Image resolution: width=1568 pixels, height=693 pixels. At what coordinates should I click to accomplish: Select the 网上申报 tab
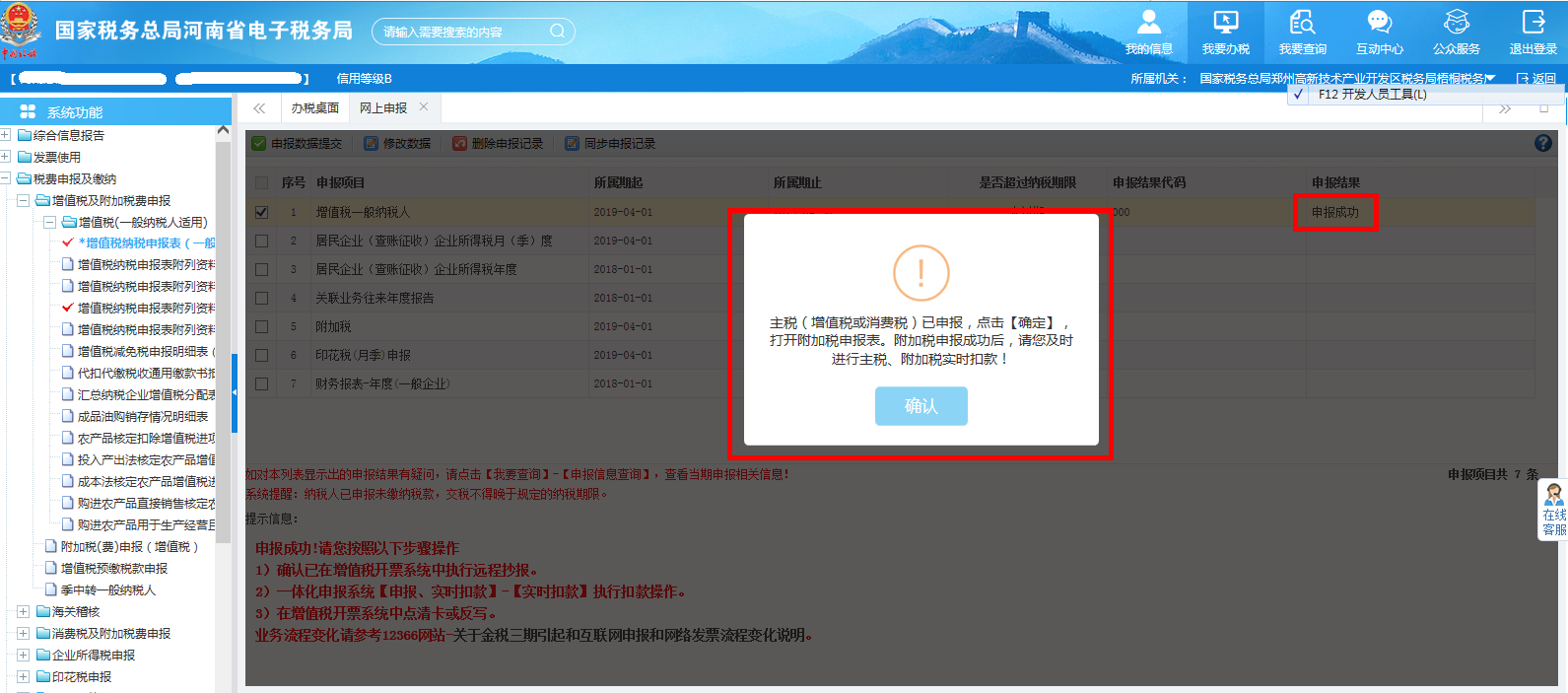click(383, 107)
